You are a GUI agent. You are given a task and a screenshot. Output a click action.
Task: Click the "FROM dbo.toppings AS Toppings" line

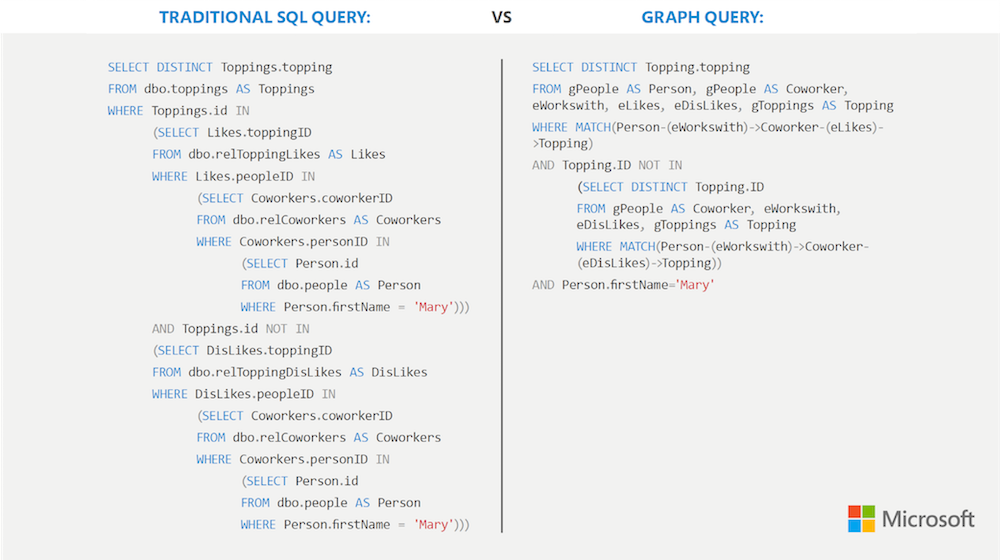pos(211,89)
